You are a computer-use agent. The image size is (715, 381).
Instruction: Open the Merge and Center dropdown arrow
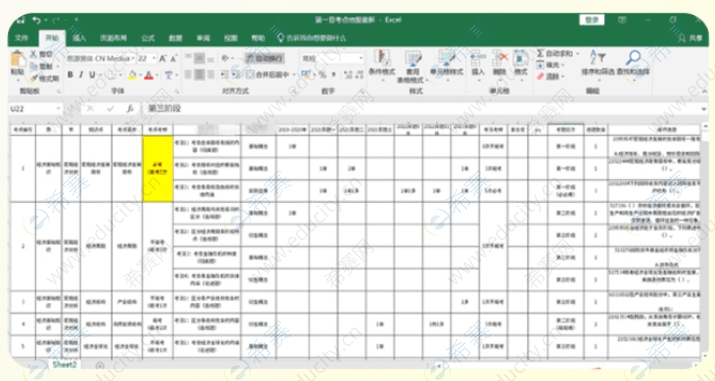[x=294, y=75]
